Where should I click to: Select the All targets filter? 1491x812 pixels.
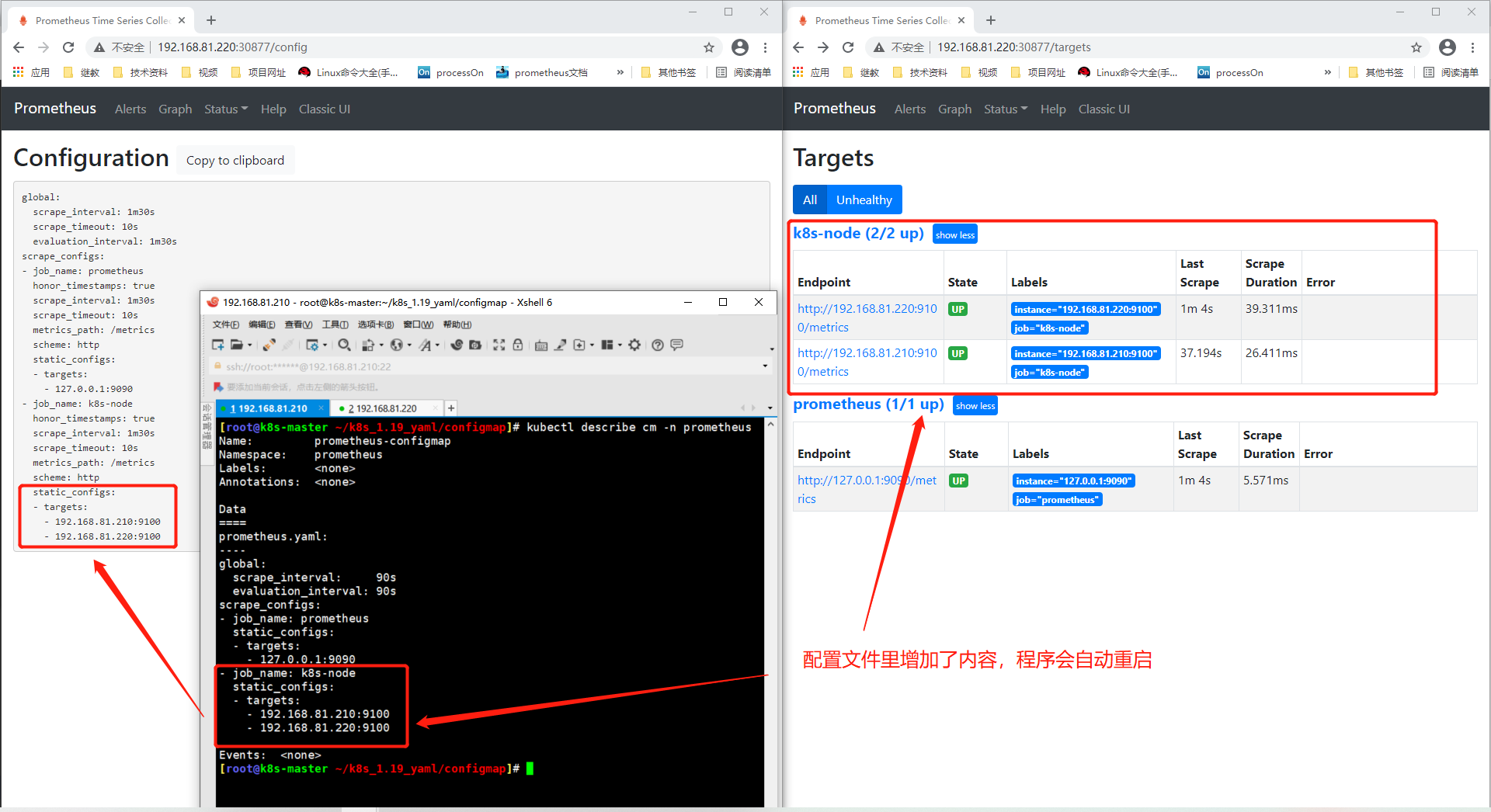810,200
